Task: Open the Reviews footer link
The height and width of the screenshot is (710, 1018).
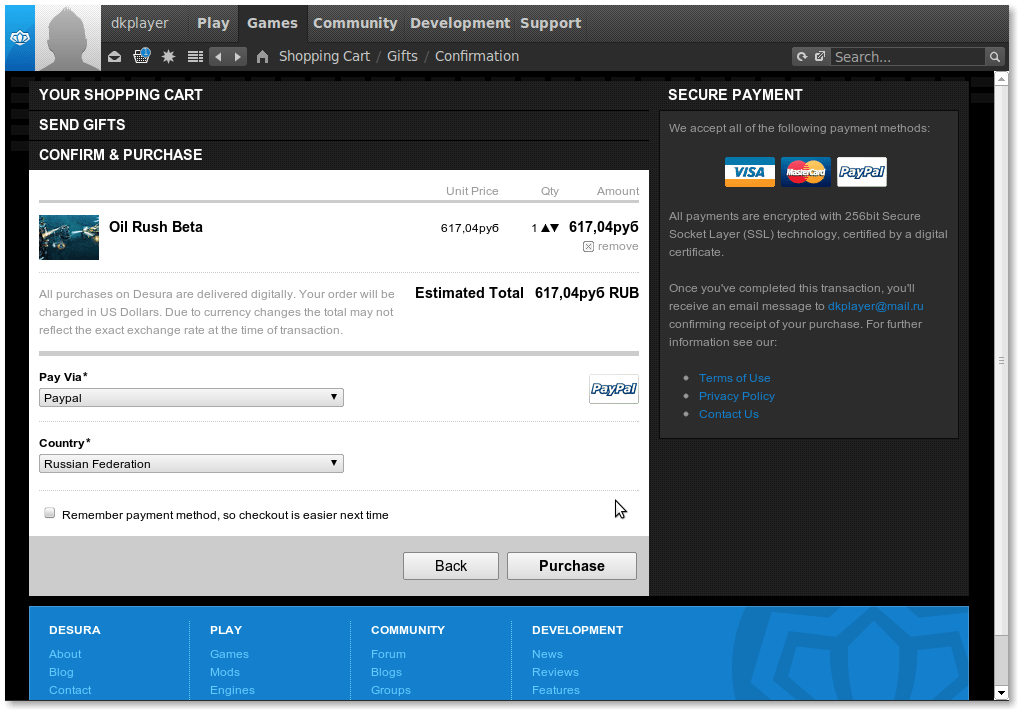Action: point(555,672)
